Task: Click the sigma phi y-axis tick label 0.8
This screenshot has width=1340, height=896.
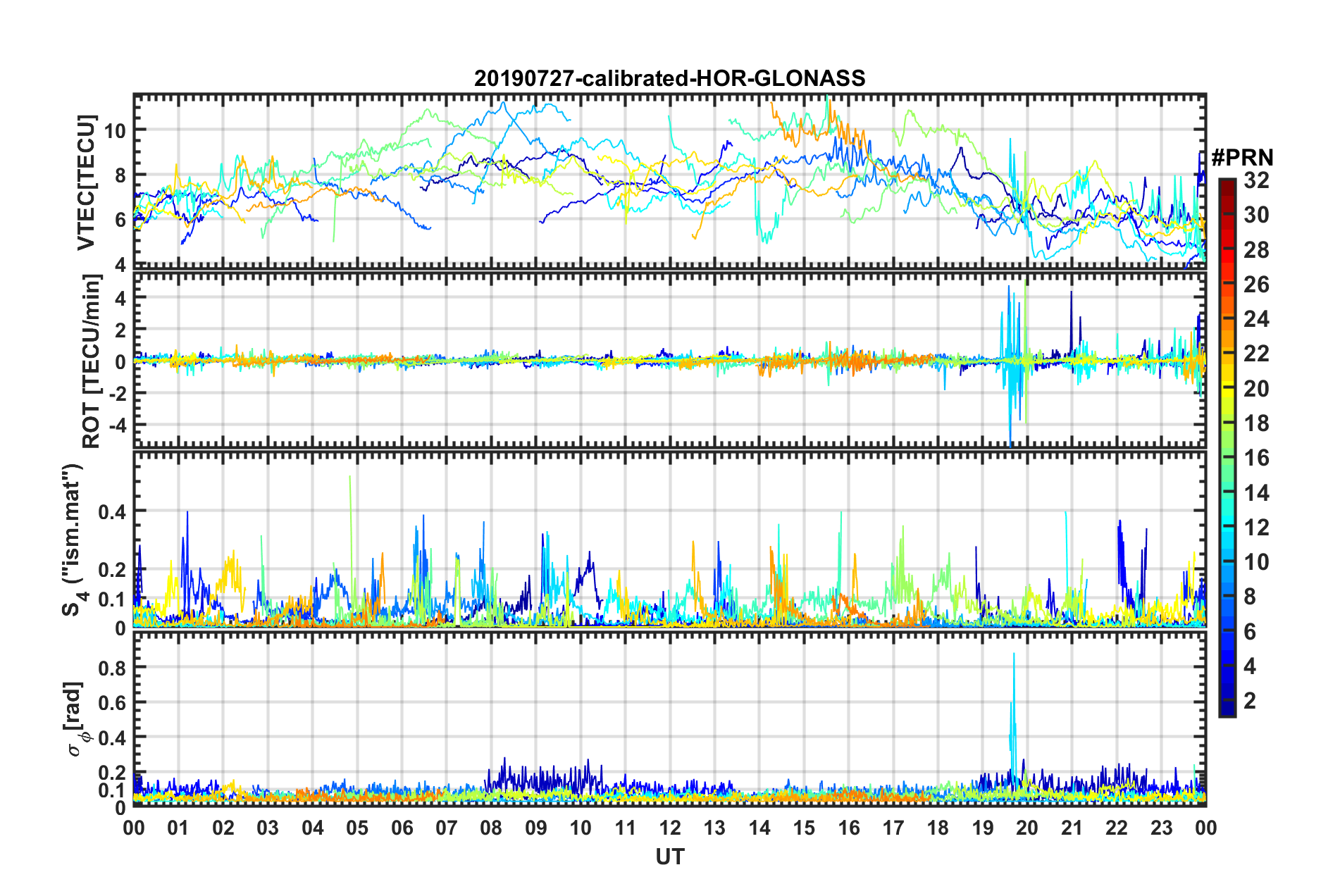Action: (112, 667)
